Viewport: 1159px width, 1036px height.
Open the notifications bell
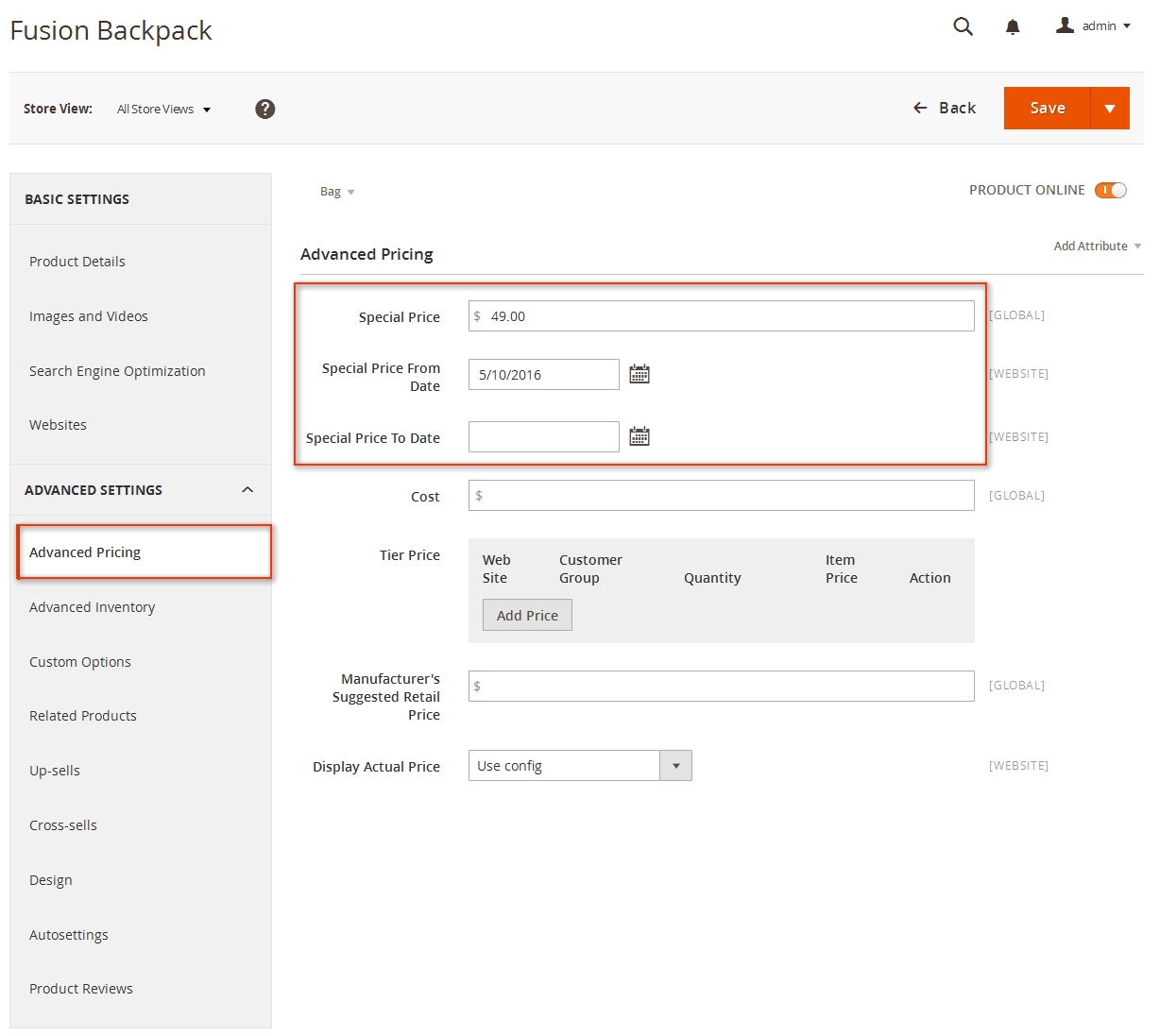(x=1013, y=26)
